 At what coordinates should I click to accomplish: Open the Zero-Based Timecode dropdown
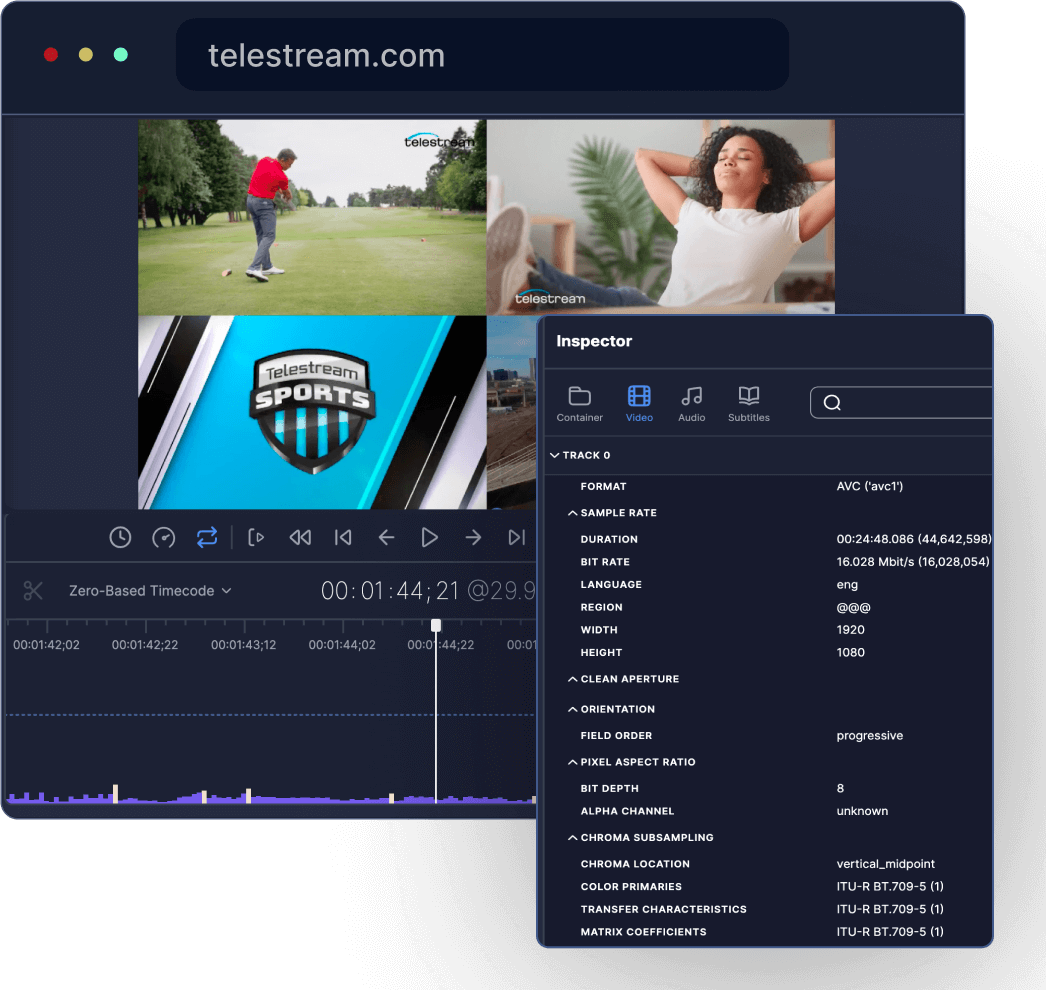tap(150, 591)
